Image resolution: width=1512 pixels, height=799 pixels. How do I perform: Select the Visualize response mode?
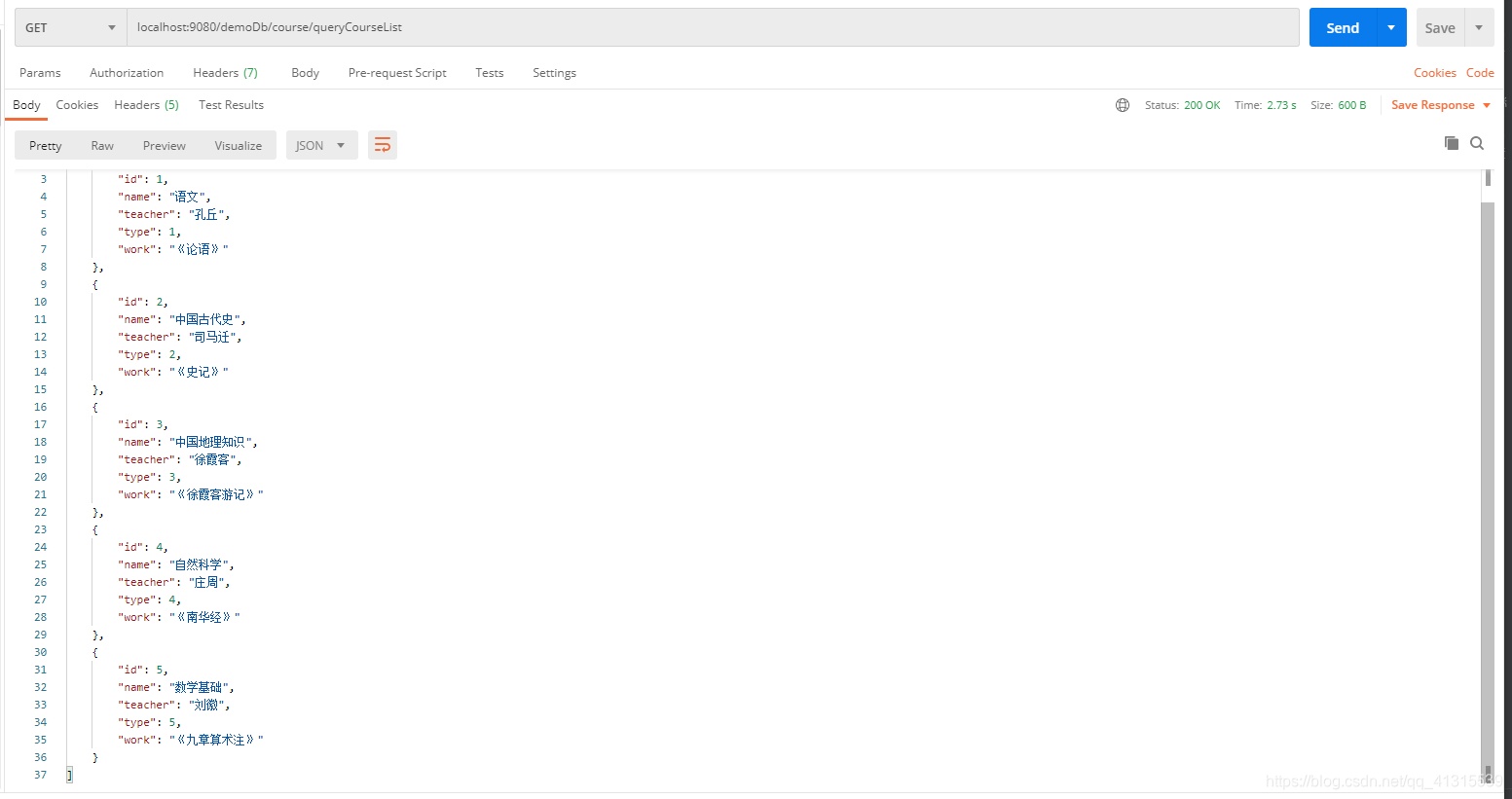(x=238, y=144)
